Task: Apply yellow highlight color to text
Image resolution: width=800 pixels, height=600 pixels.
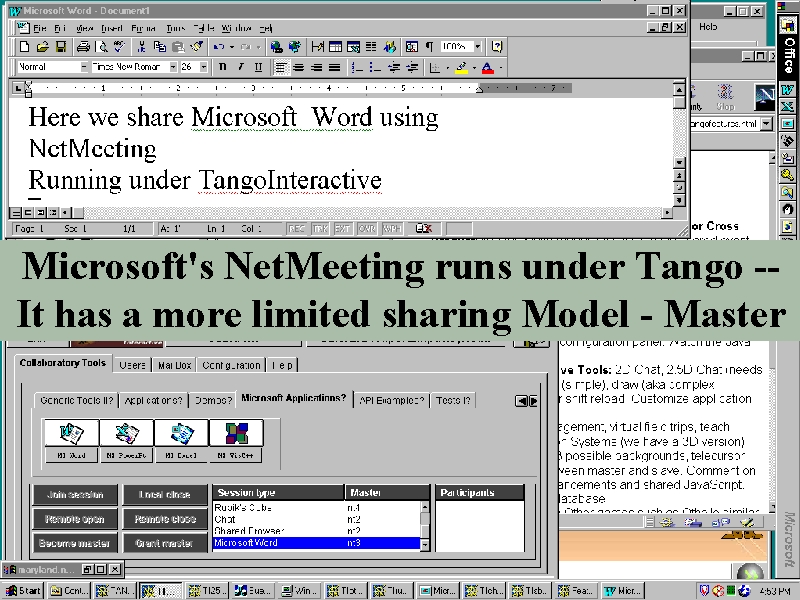Action: click(x=462, y=67)
